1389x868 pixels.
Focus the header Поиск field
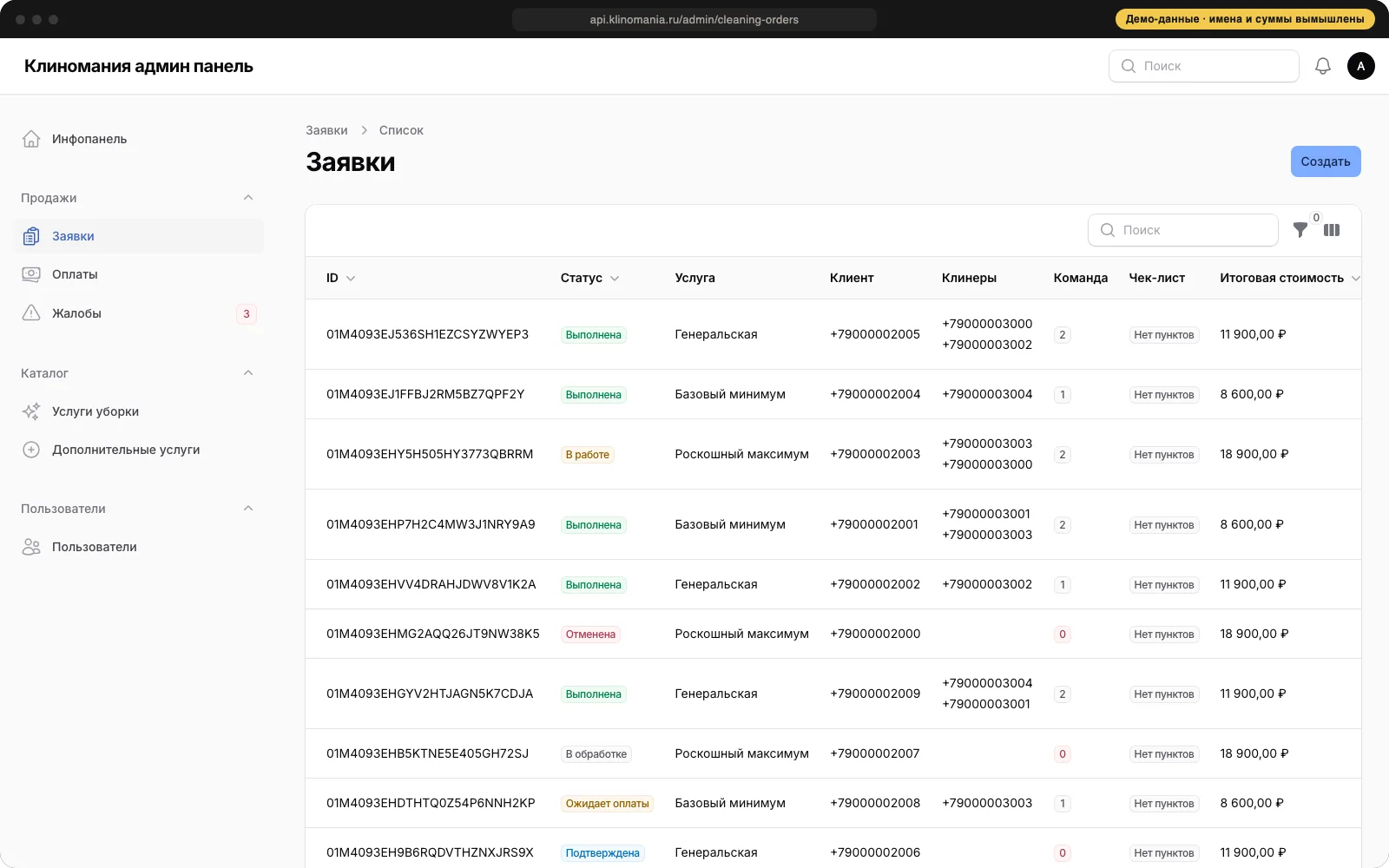tap(1204, 66)
